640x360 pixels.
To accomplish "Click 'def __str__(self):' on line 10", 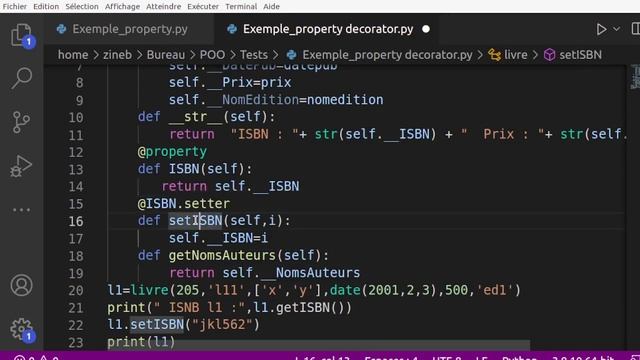I will pos(207,117).
